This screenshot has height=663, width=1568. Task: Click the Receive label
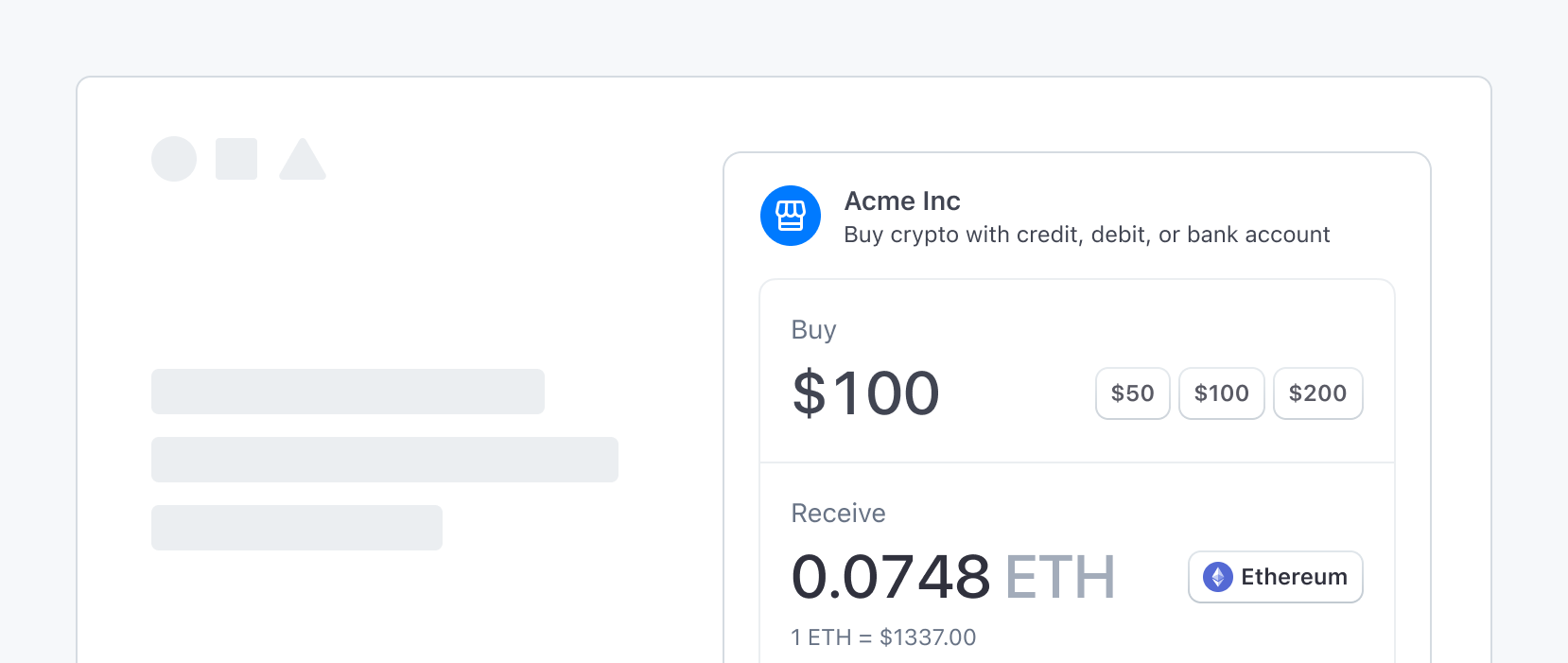tap(838, 514)
